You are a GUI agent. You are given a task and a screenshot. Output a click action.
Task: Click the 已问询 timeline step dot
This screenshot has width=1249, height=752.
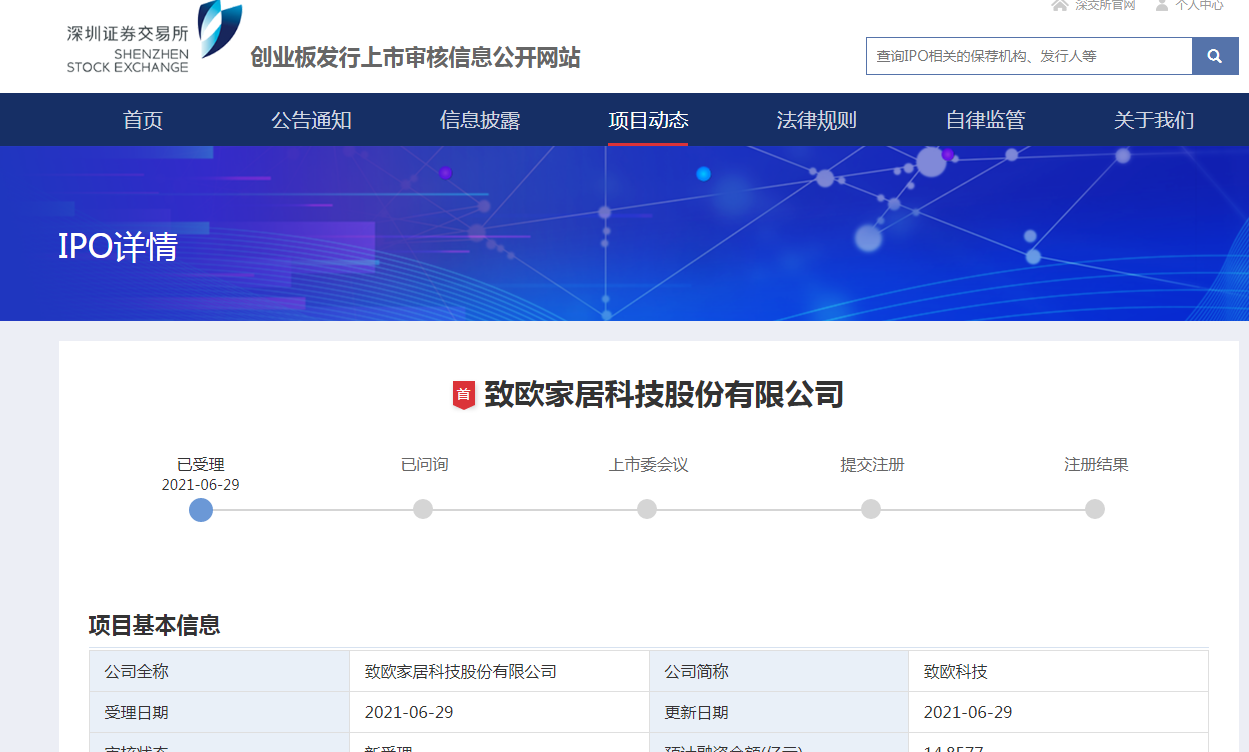point(423,509)
